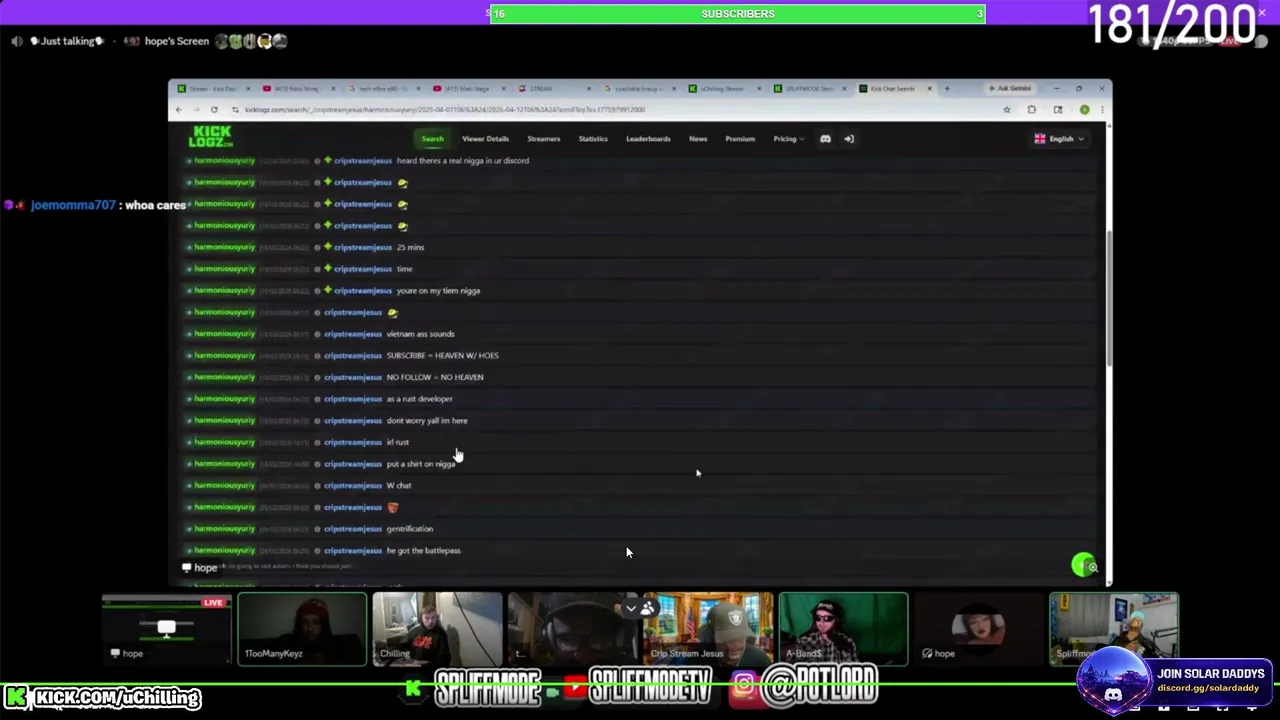
Task: Go to Streamers section
Action: pyautogui.click(x=543, y=139)
